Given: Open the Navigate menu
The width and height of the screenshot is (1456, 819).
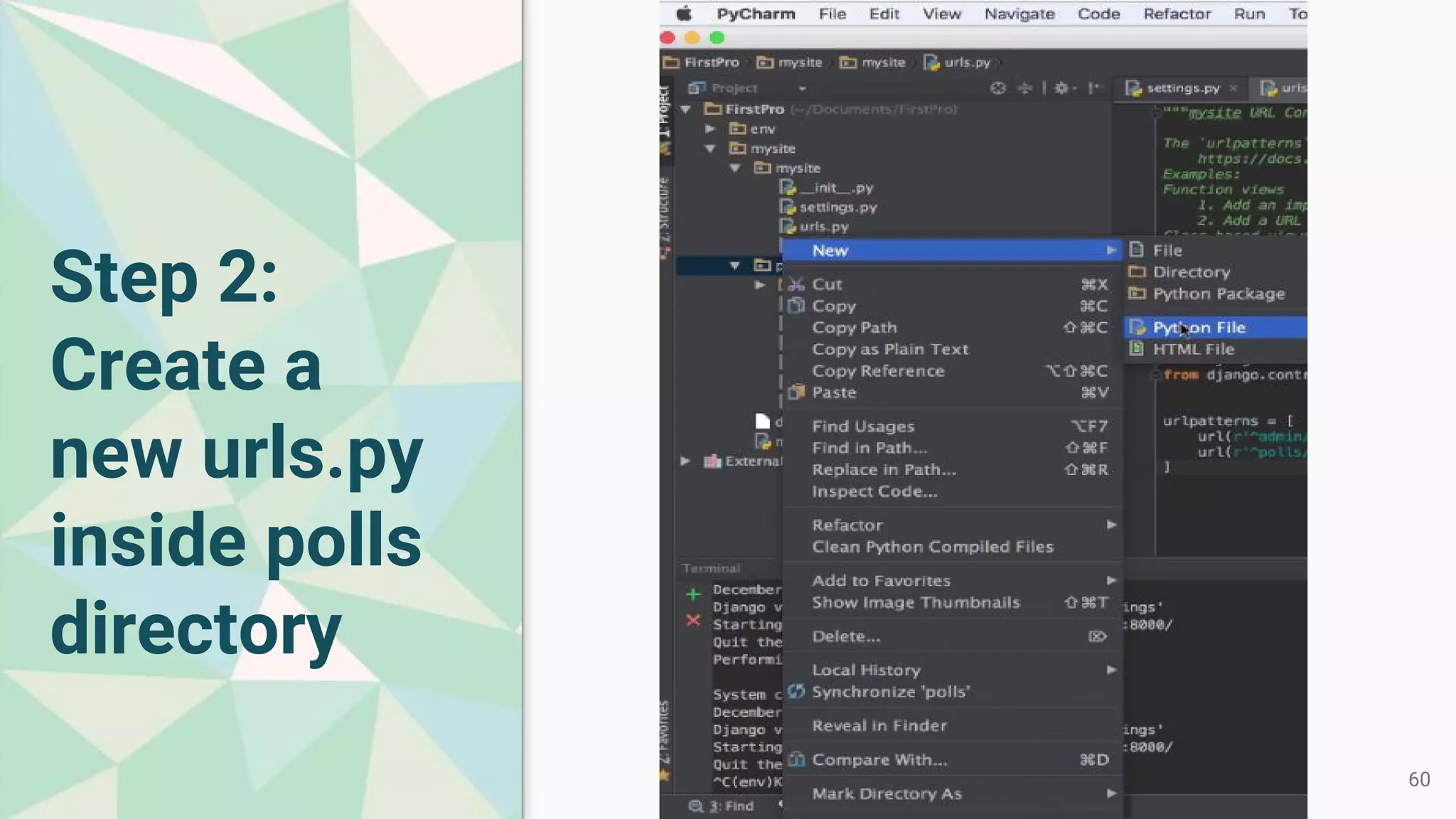Looking at the screenshot, I should tap(1019, 14).
